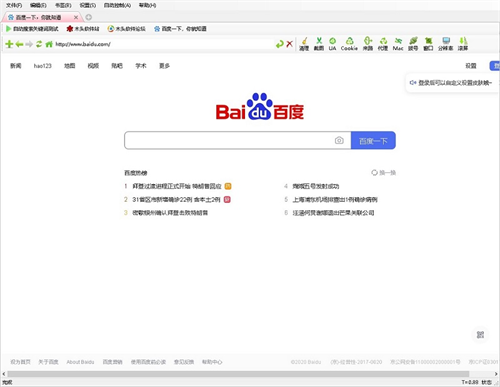Open the 设置(S) menu

pos(88,5)
